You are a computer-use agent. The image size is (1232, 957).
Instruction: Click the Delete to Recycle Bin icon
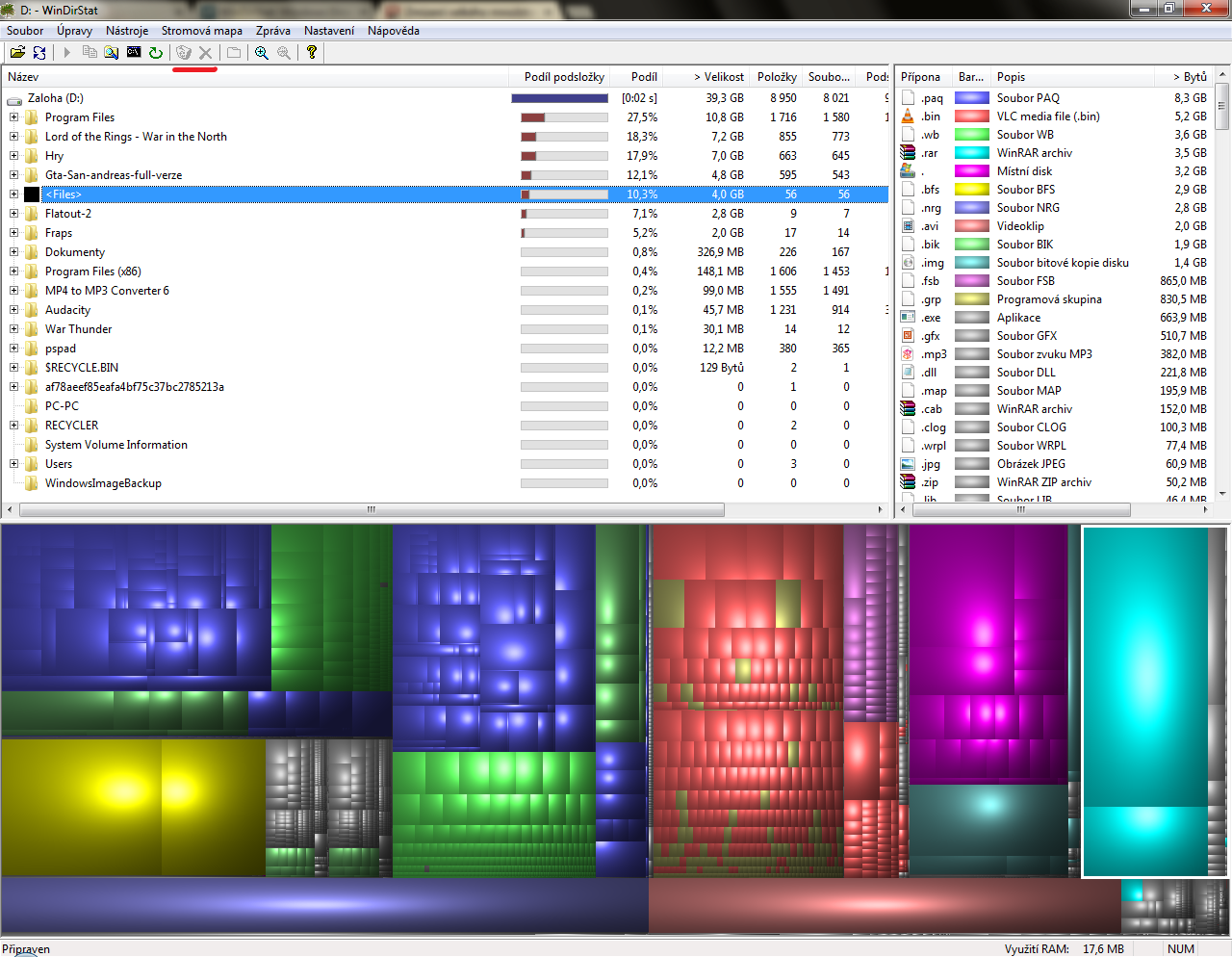(x=184, y=53)
